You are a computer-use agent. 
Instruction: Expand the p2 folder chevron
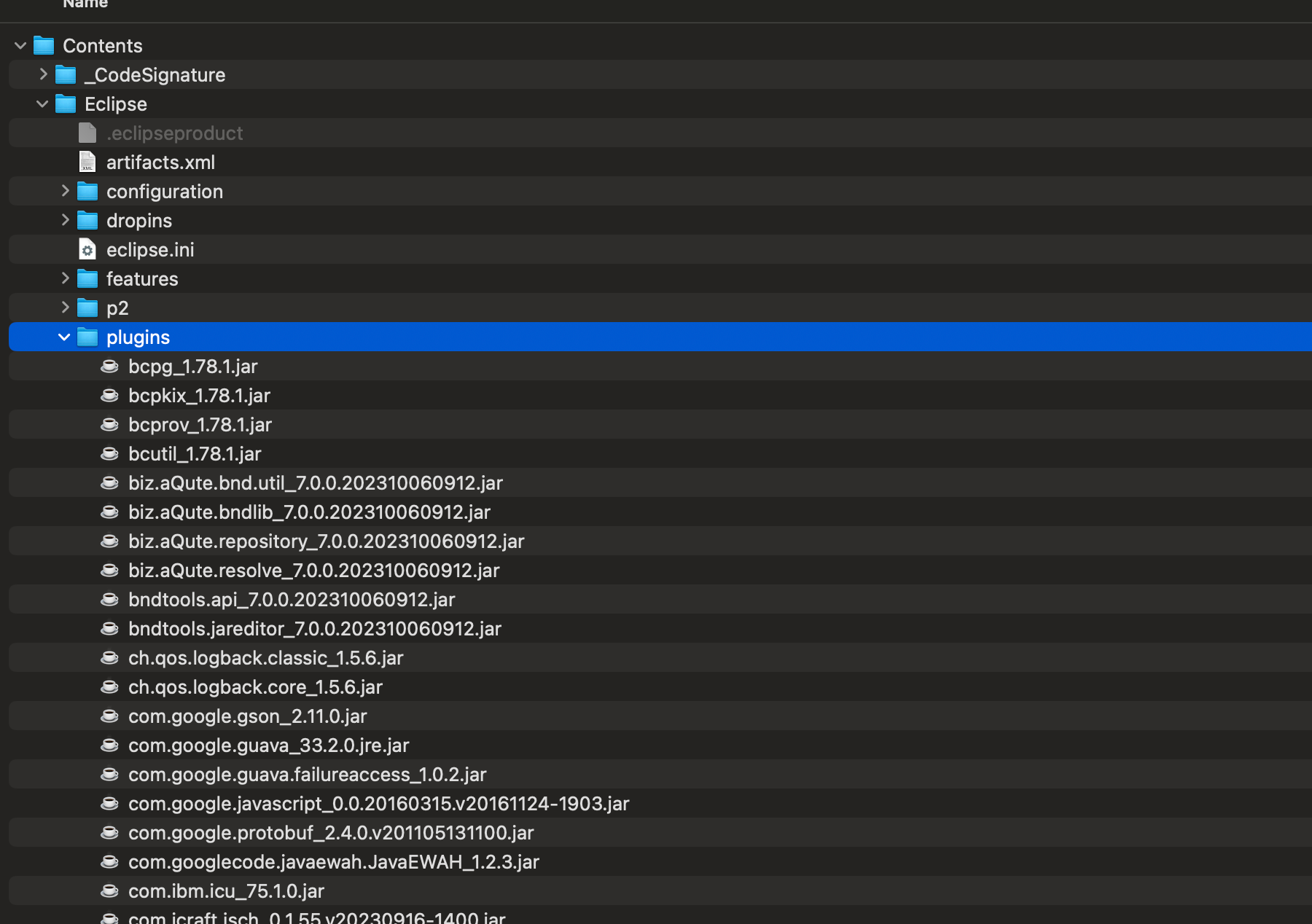tap(65, 308)
